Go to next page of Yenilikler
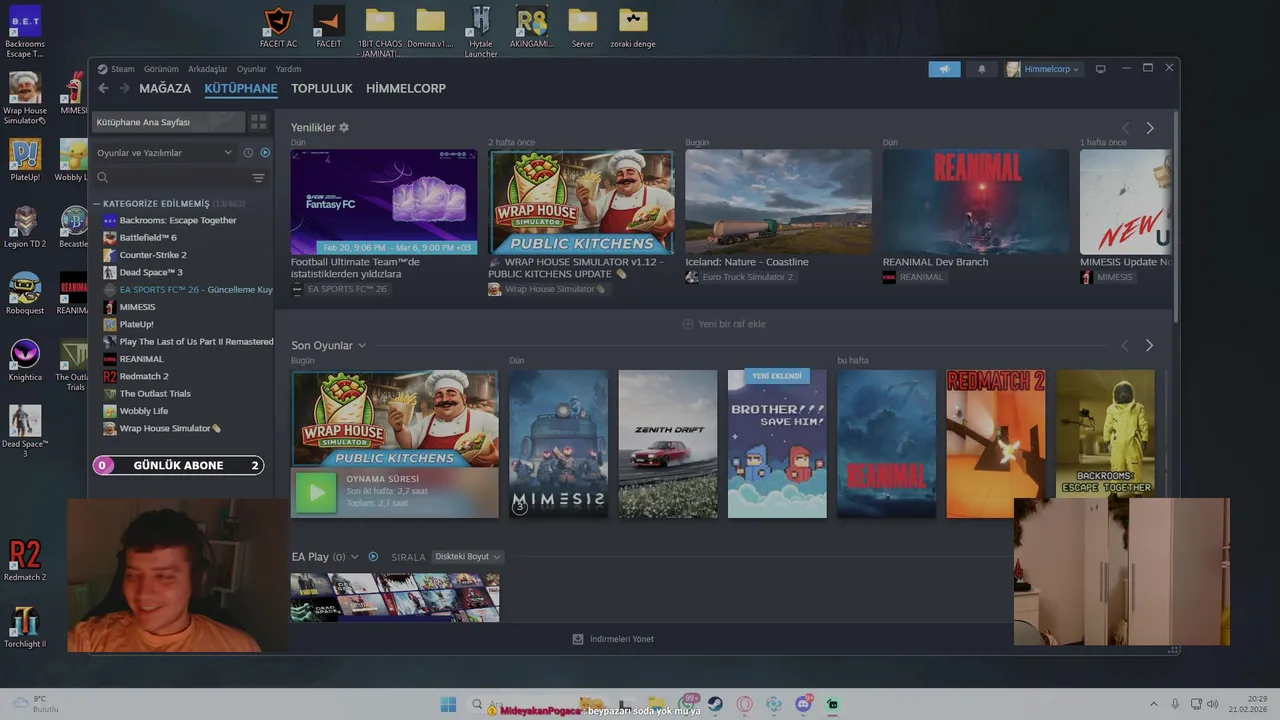Viewport: 1280px width, 720px height. (1150, 128)
